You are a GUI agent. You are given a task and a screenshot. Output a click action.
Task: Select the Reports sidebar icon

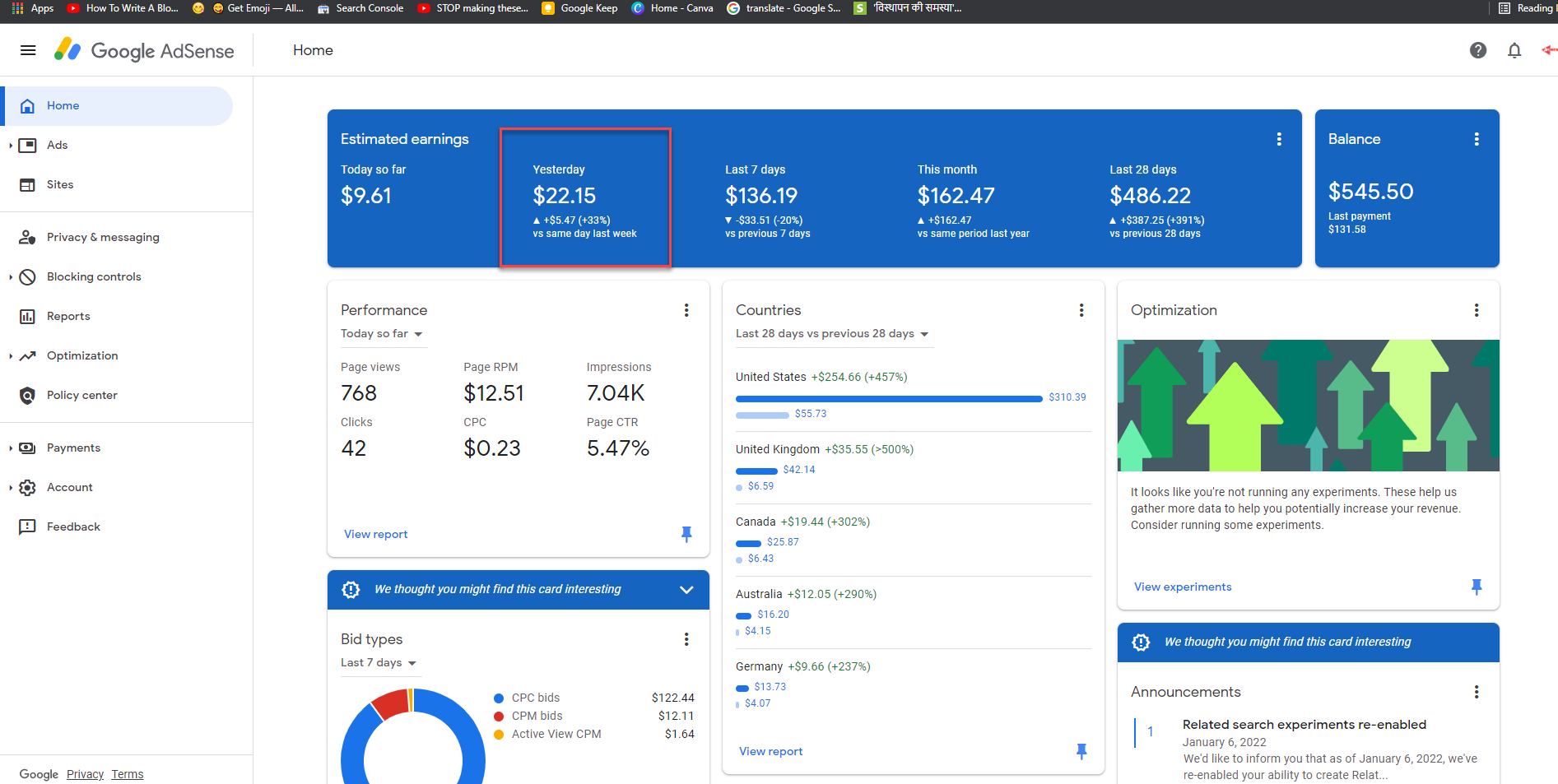pyautogui.click(x=27, y=316)
